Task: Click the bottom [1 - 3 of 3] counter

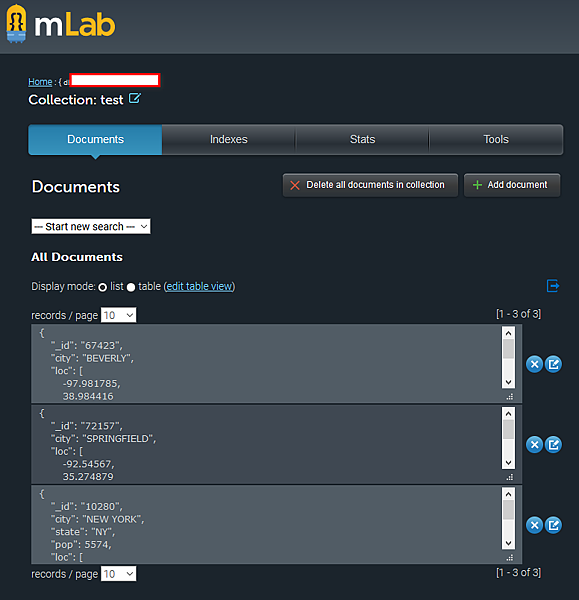Action: [519, 573]
